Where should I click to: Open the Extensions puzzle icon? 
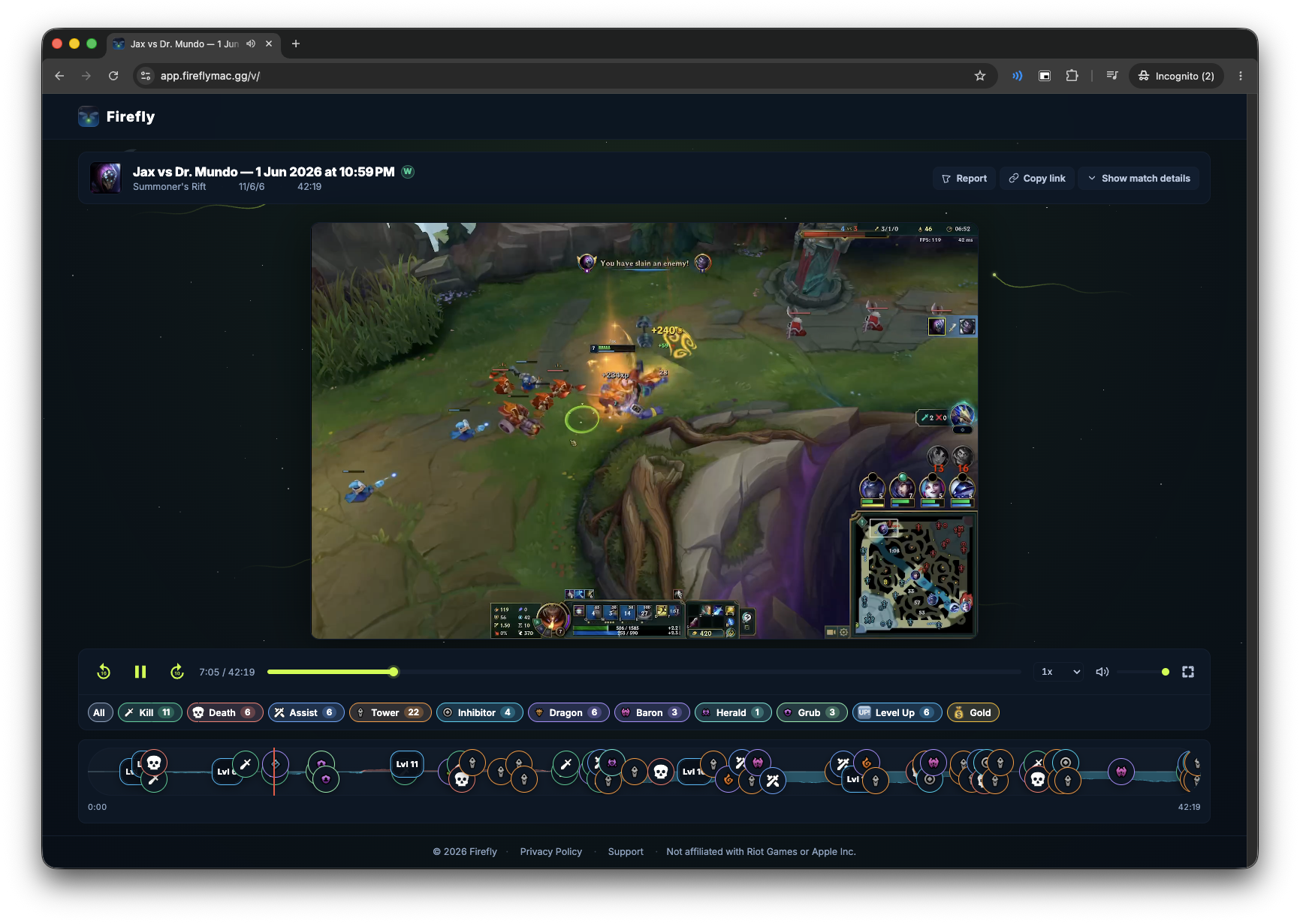[1072, 76]
